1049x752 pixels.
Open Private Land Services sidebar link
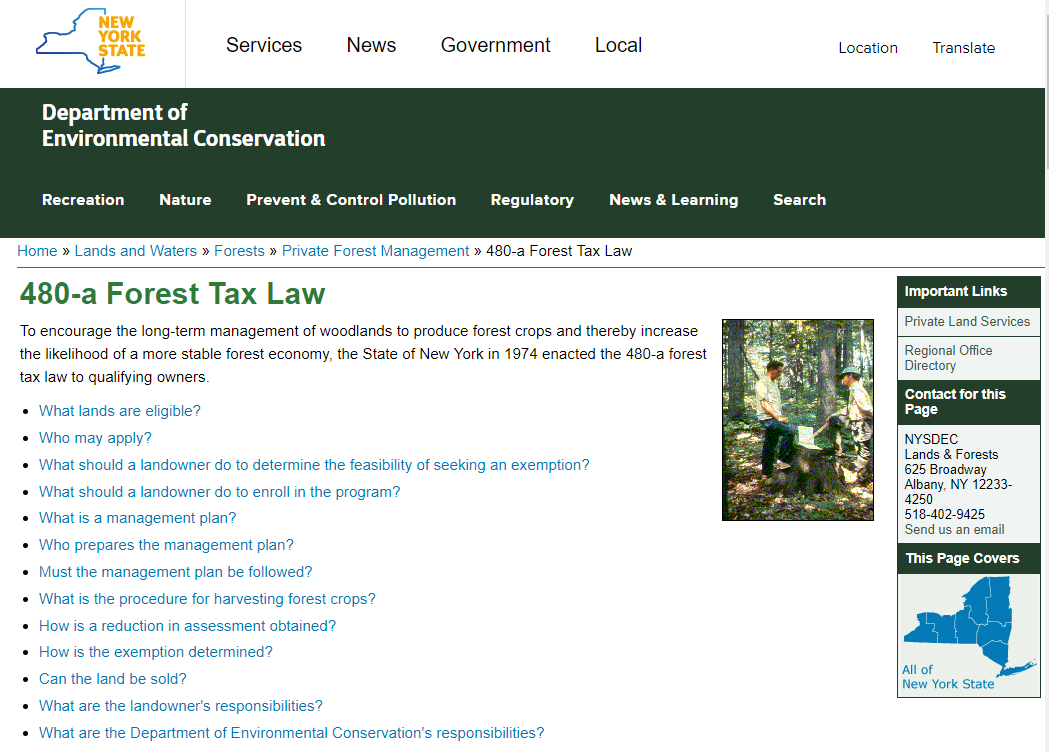967,322
